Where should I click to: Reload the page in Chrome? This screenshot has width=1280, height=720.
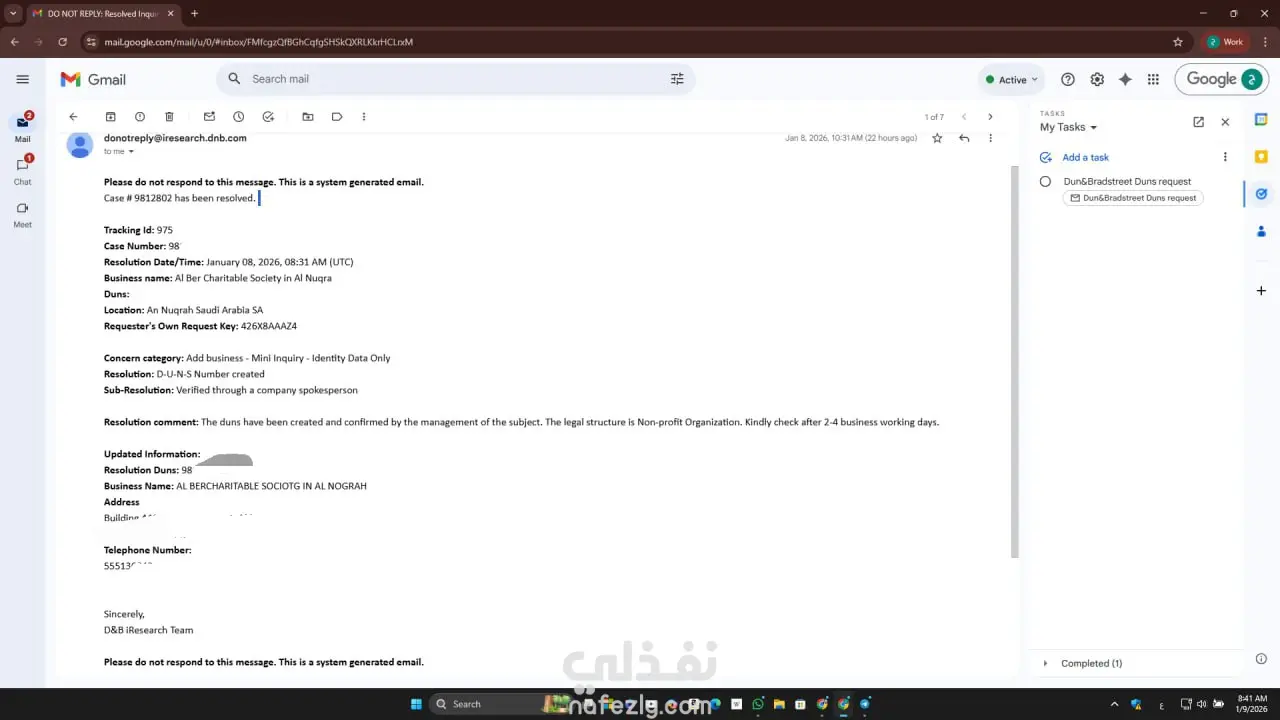[62, 42]
